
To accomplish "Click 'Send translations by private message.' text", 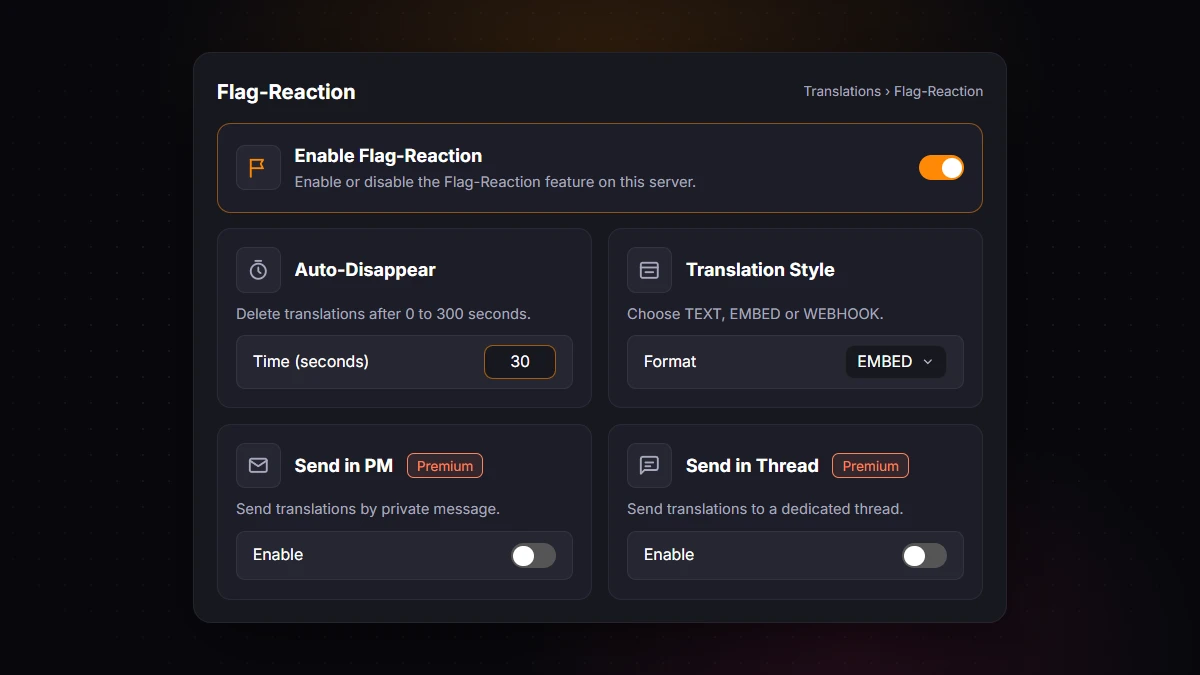I will [368, 509].
